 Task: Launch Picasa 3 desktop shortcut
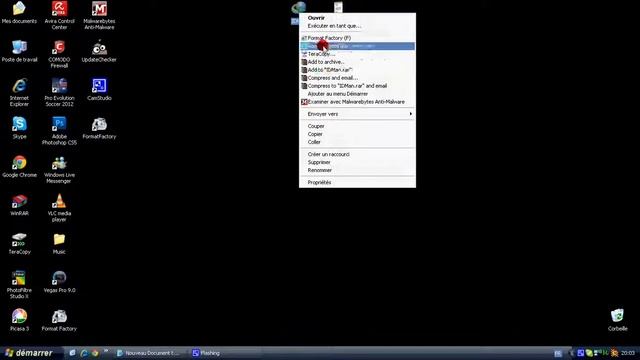coord(19,320)
